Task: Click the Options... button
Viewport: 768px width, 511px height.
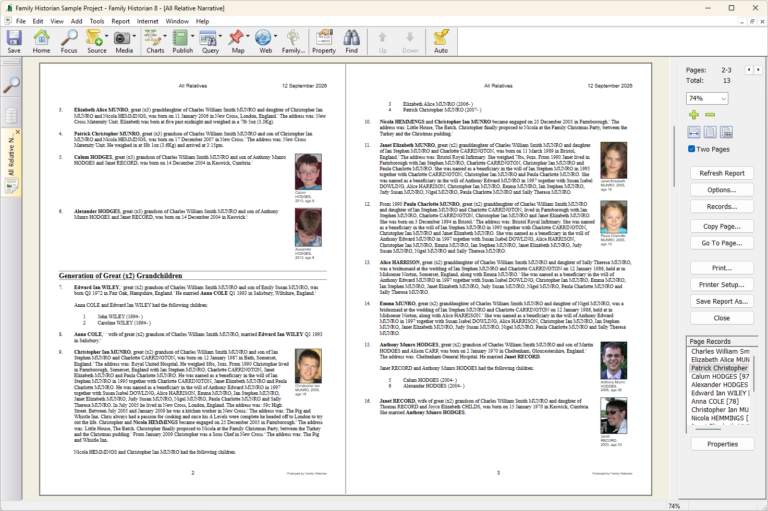Action: click(721, 190)
